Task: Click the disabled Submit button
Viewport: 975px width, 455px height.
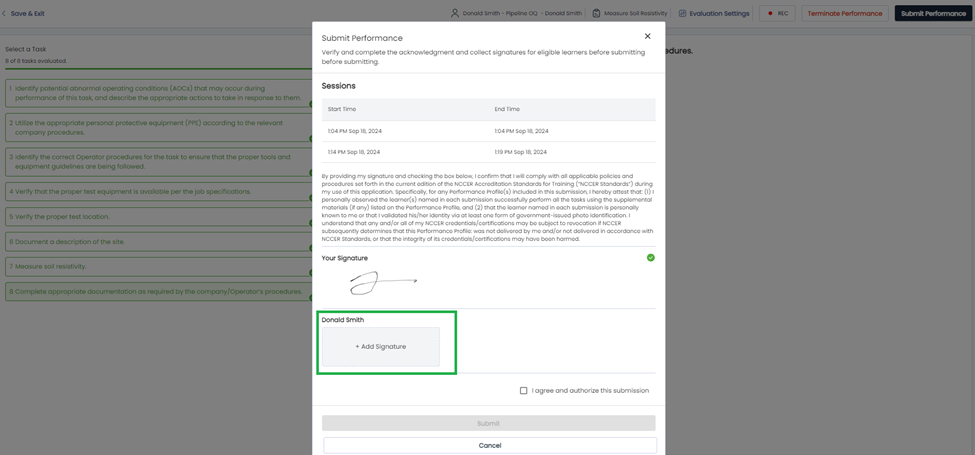Action: (x=488, y=423)
